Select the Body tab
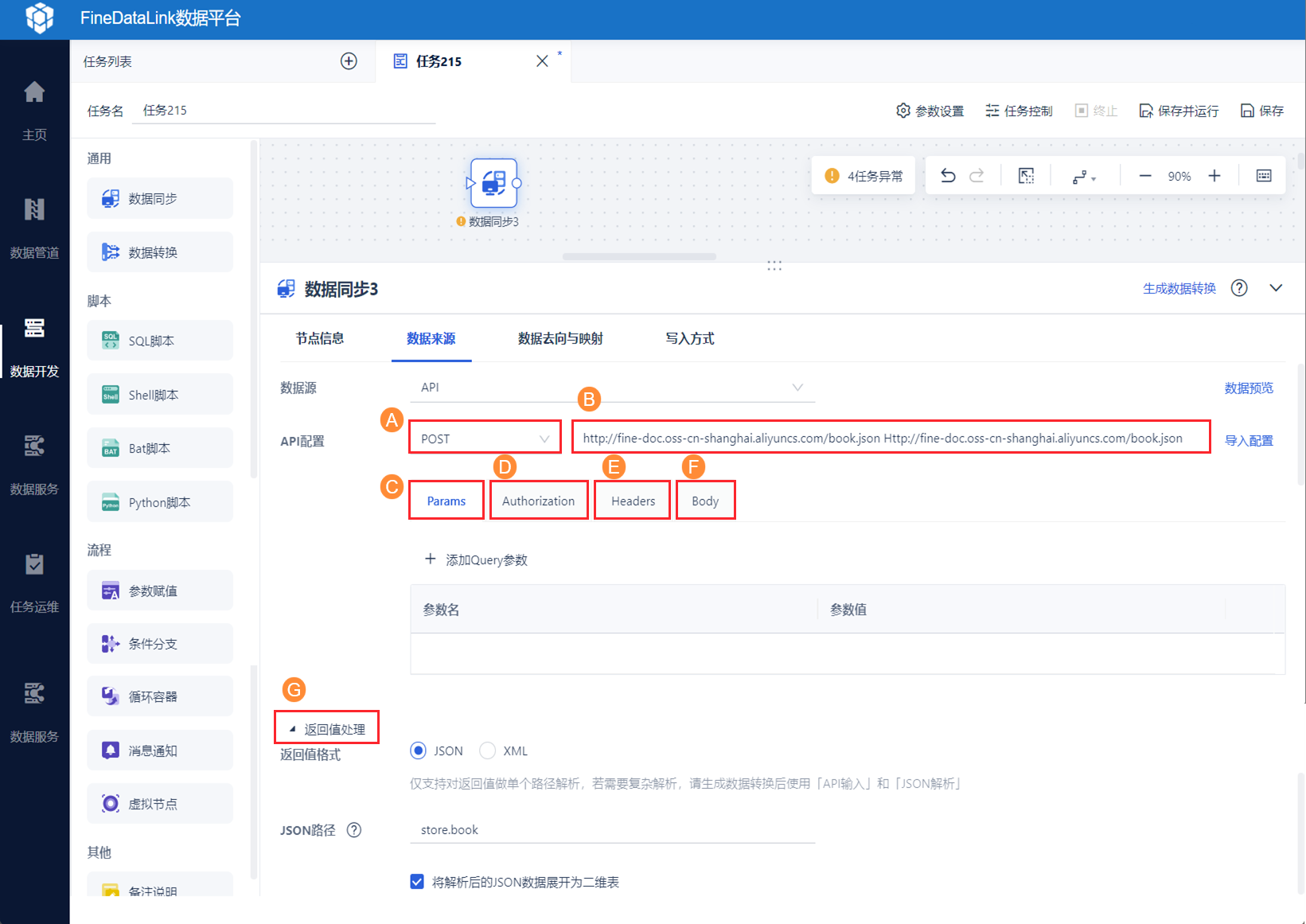 click(x=705, y=501)
